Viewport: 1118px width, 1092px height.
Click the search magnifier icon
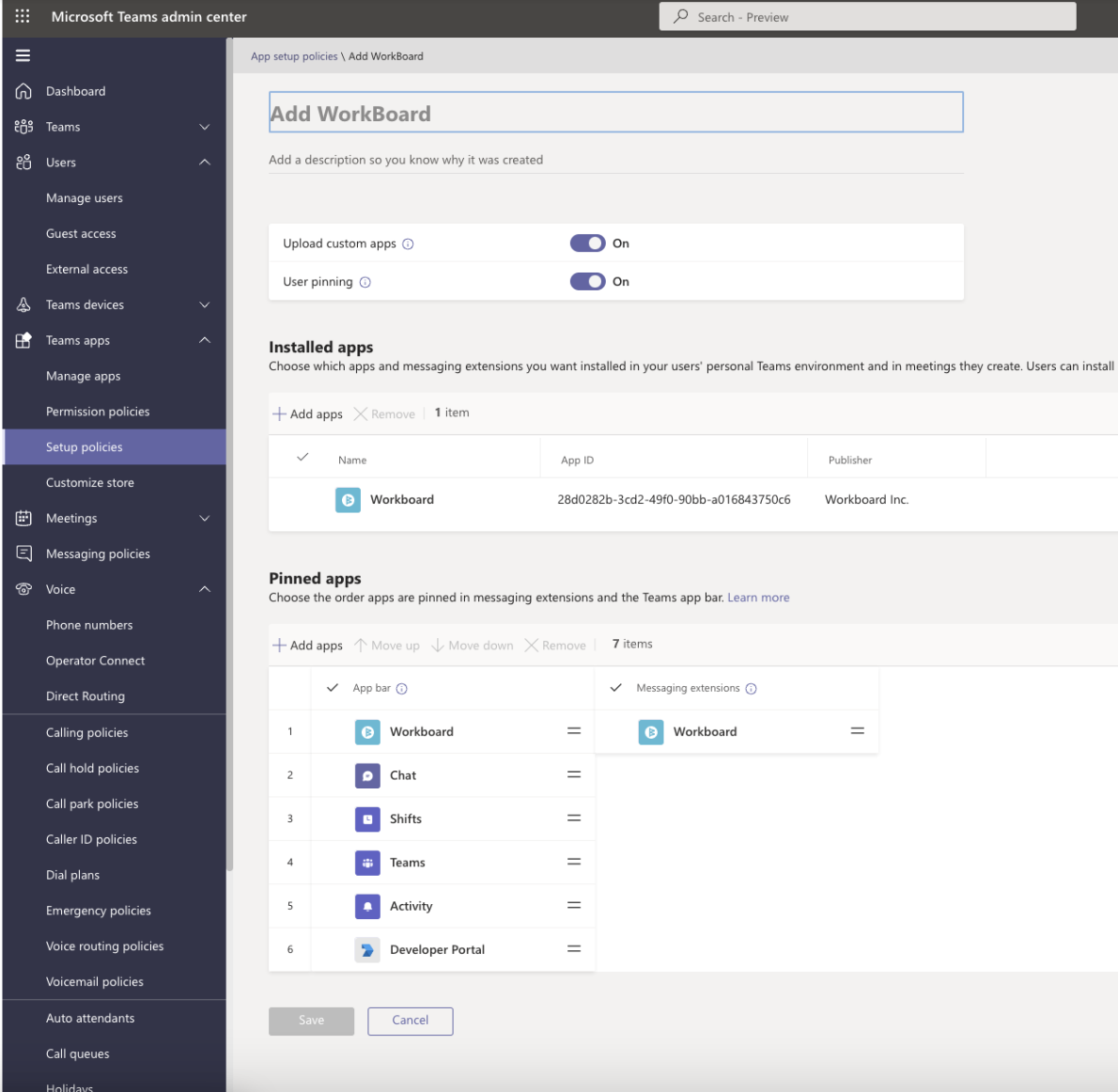point(681,16)
